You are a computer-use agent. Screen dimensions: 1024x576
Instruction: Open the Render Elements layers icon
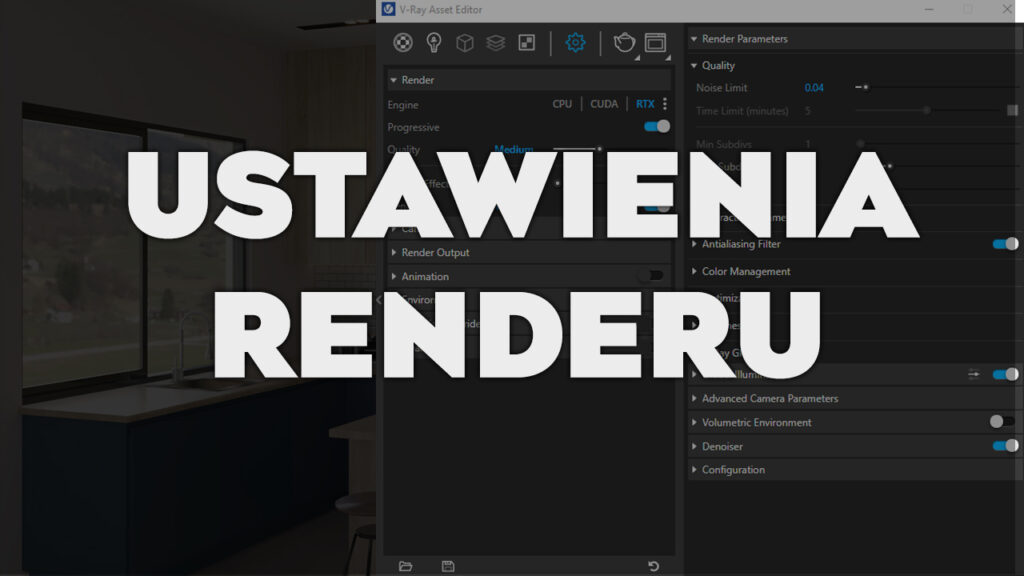tap(495, 42)
